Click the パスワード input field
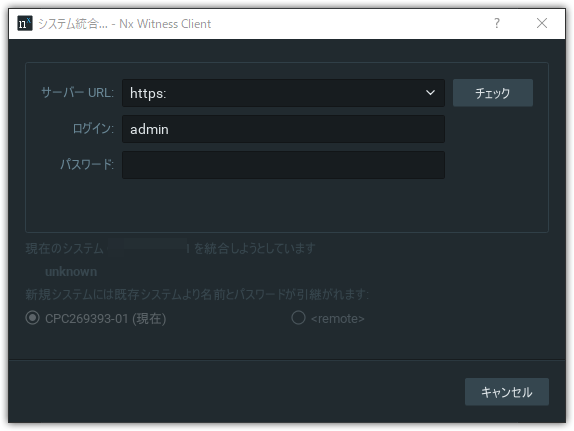574x431 pixels. 283,165
